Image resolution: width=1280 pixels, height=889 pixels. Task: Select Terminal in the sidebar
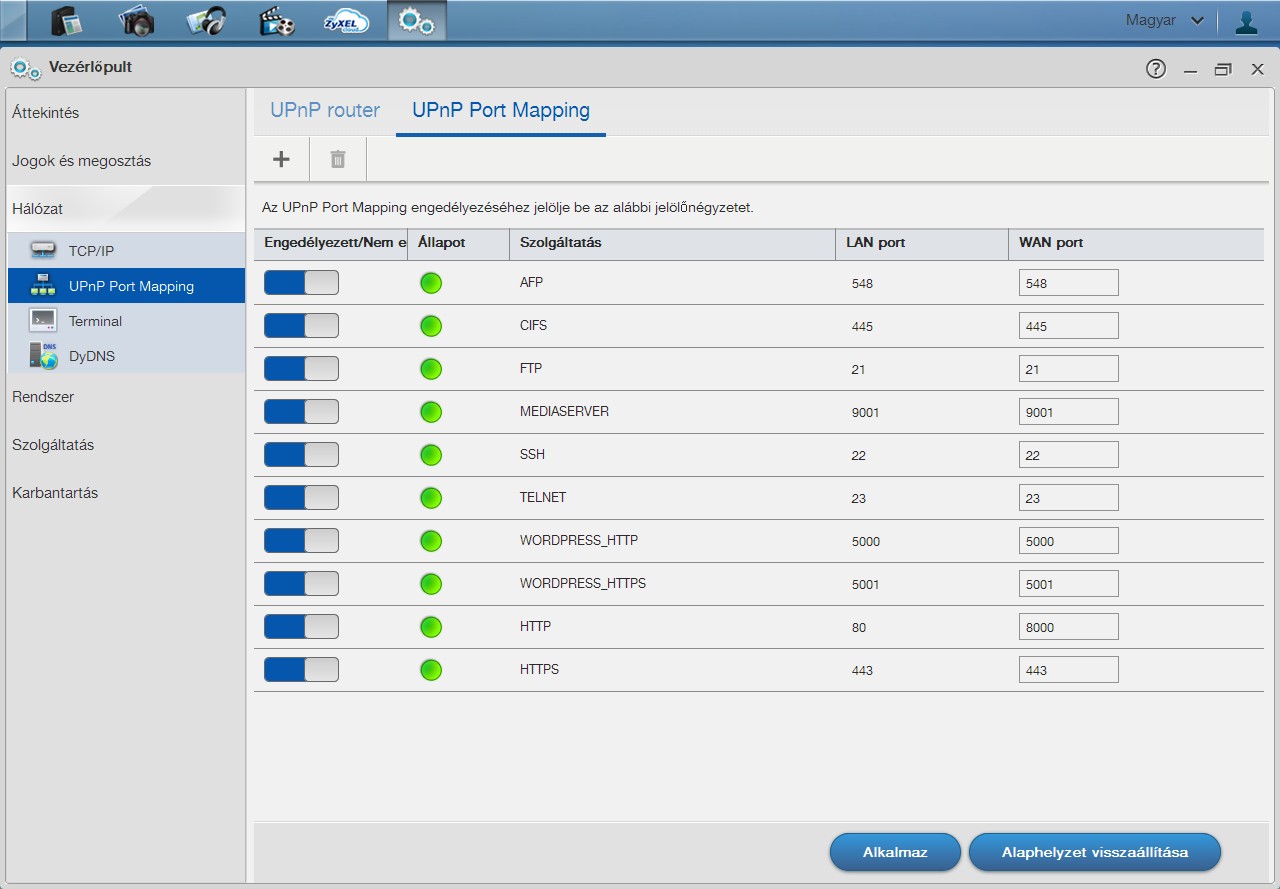pos(126,321)
